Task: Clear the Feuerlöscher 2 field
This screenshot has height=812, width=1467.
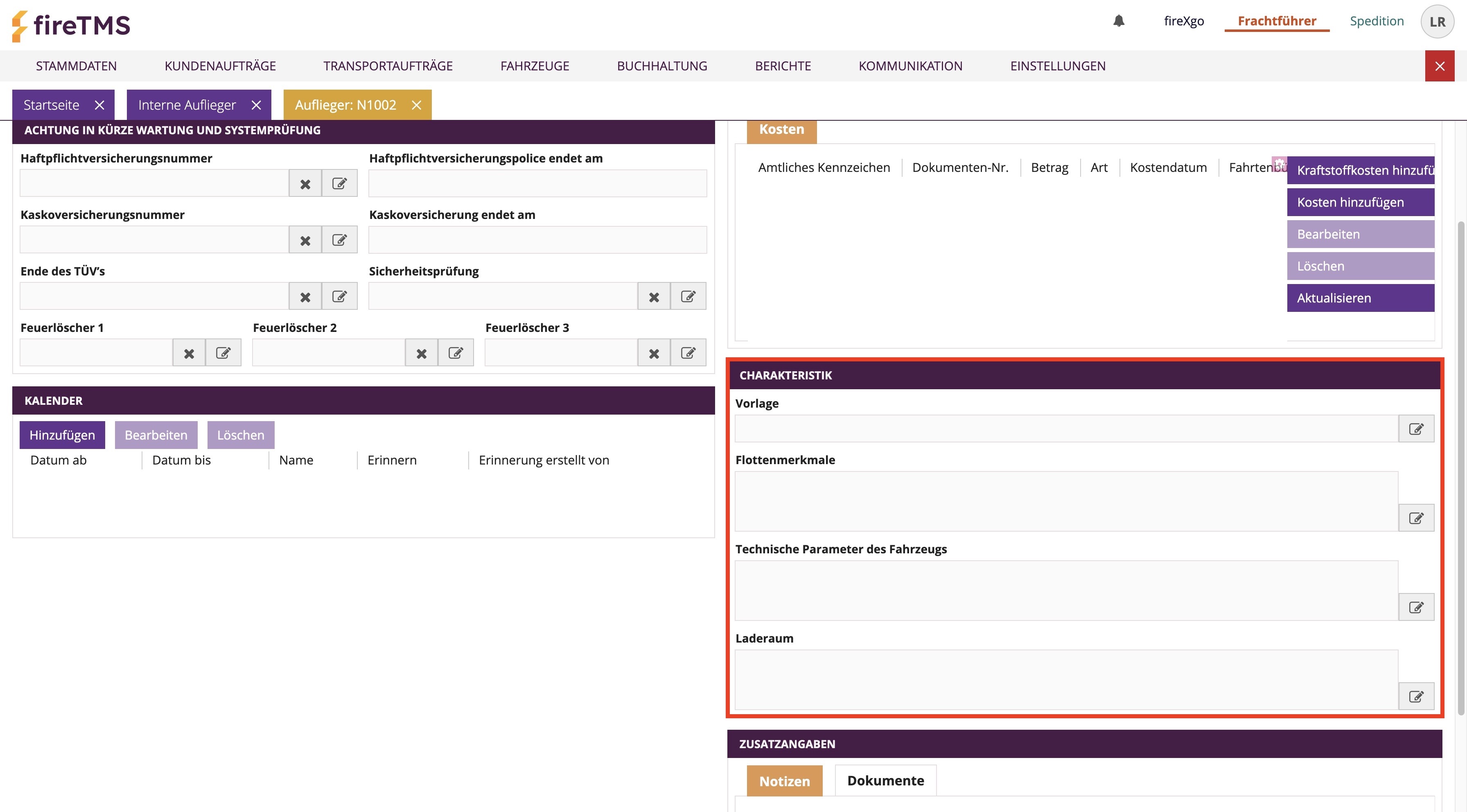Action: 422,353
